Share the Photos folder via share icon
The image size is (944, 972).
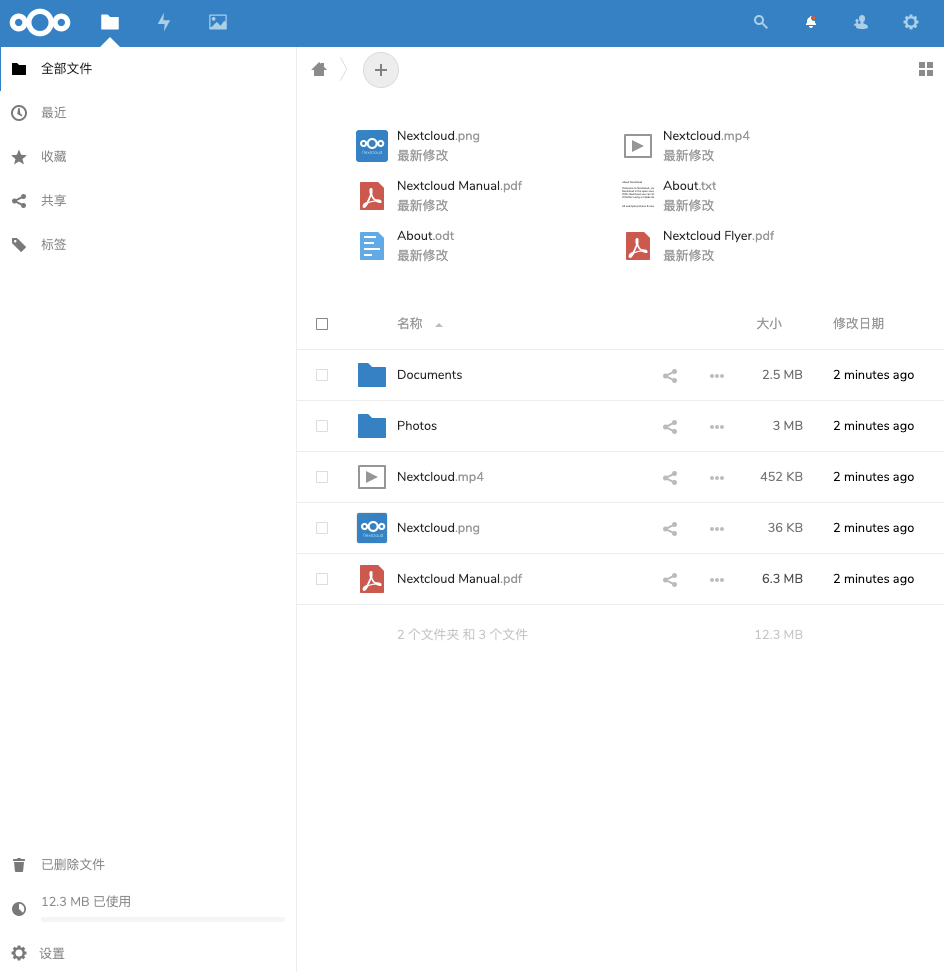click(670, 426)
